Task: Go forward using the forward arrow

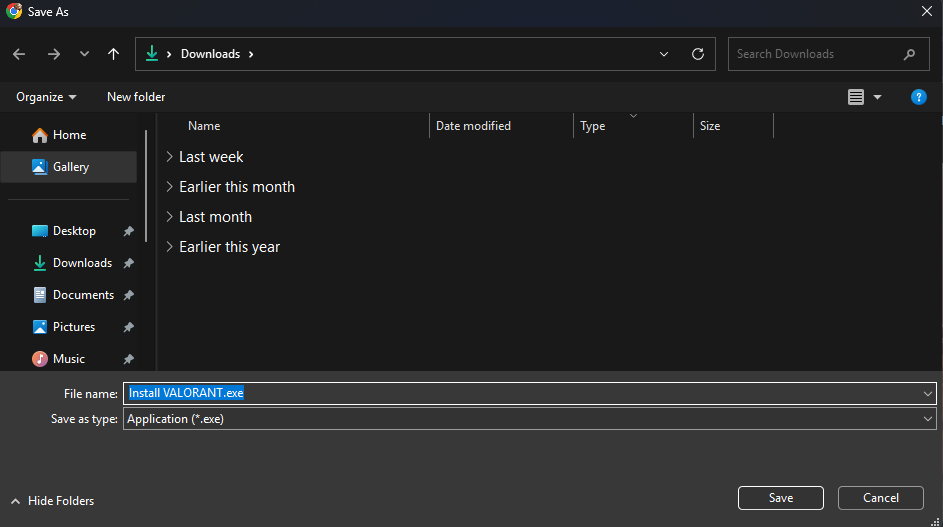Action: (54, 54)
